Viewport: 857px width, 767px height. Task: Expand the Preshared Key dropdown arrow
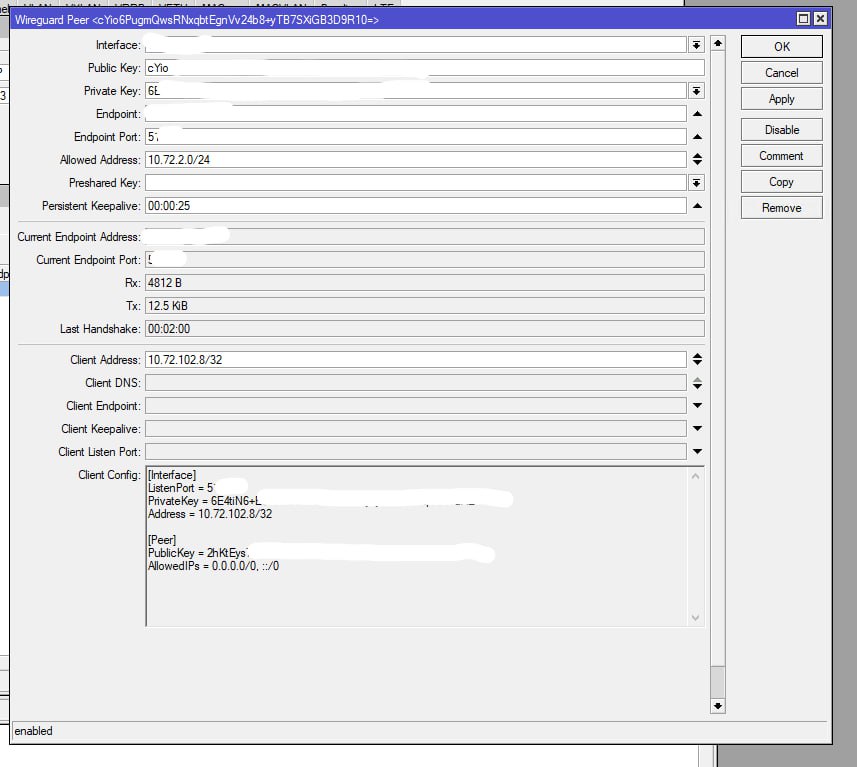click(x=696, y=183)
